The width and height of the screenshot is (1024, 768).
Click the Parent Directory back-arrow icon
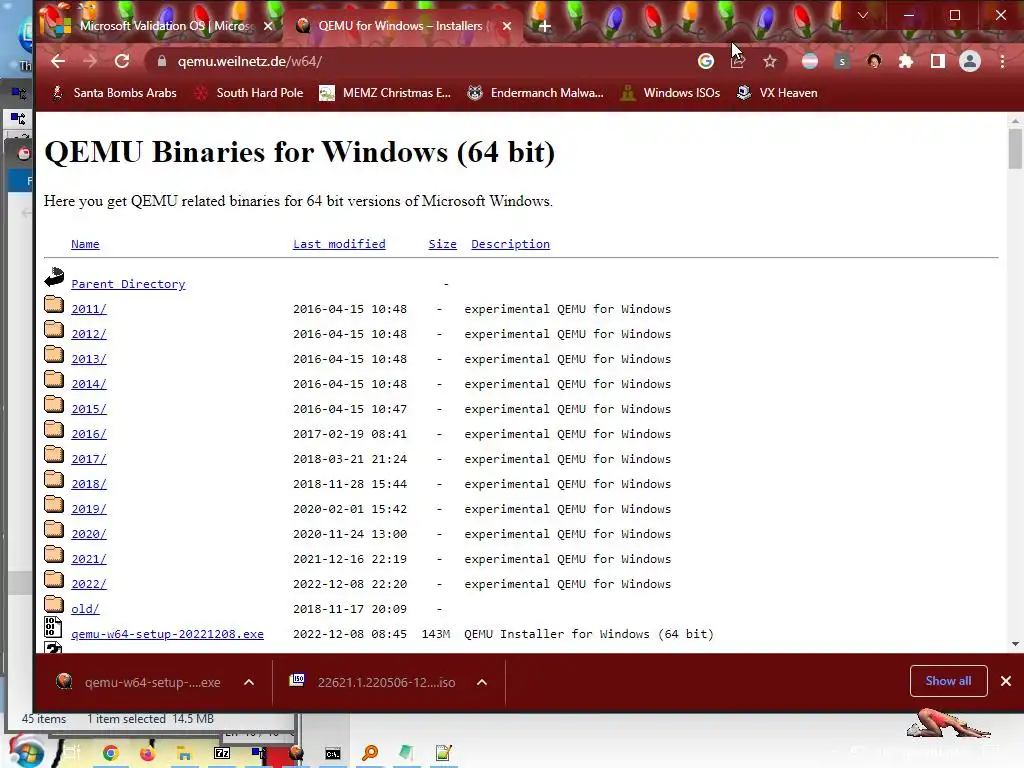click(x=54, y=277)
